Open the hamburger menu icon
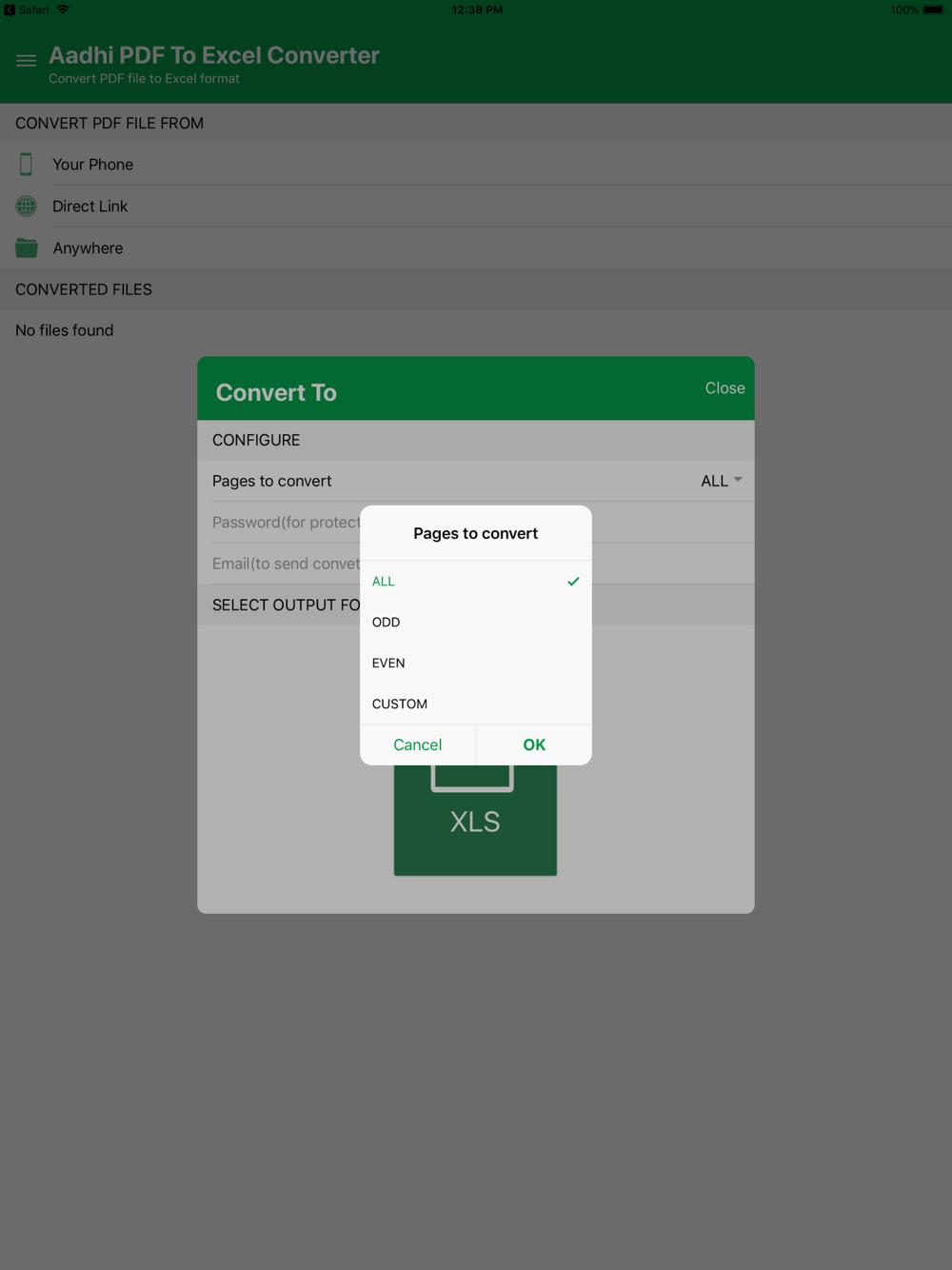The height and width of the screenshot is (1270, 952). pyautogui.click(x=26, y=61)
